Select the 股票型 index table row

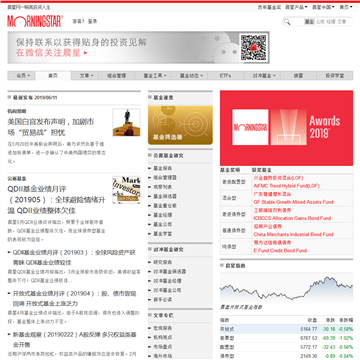(286, 338)
